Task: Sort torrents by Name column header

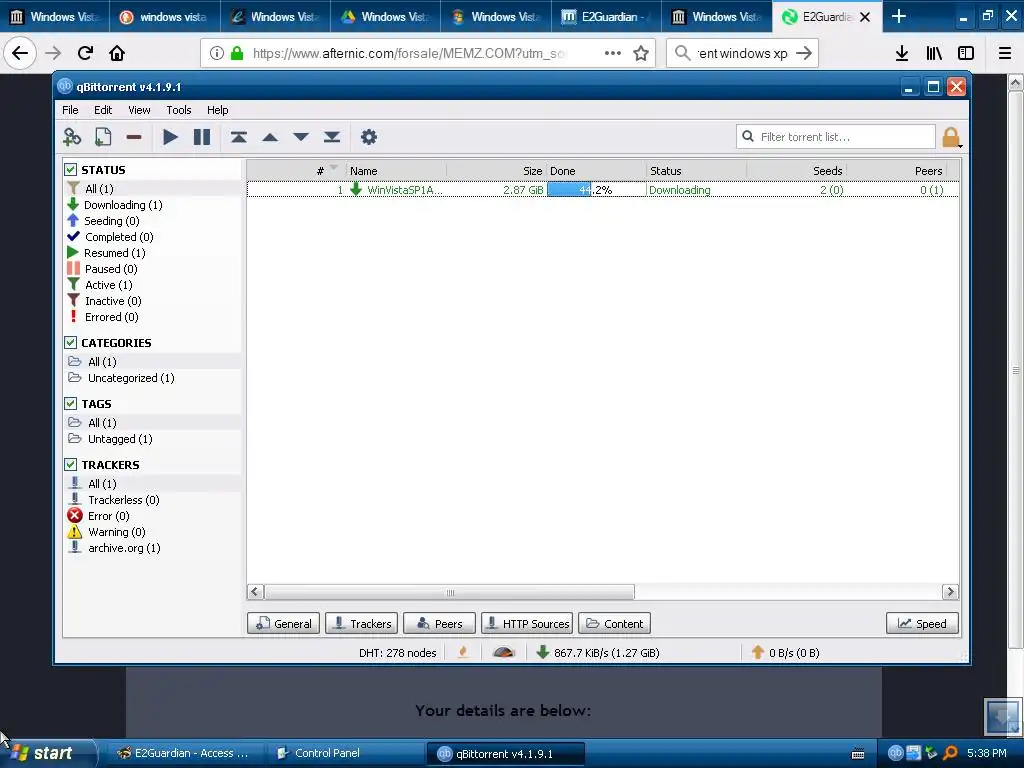Action: click(396, 171)
